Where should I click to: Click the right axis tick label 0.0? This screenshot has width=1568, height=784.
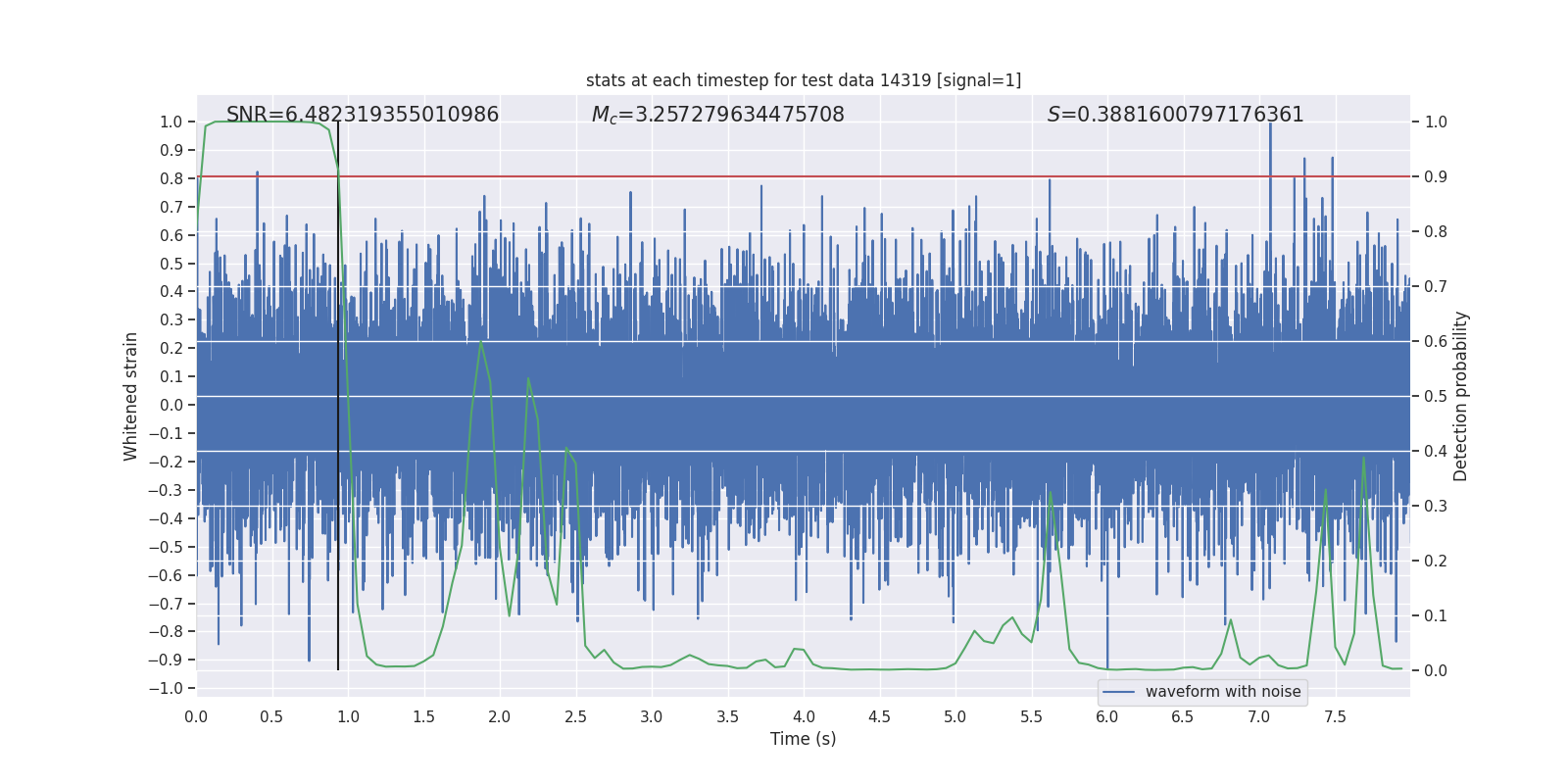tap(1436, 671)
